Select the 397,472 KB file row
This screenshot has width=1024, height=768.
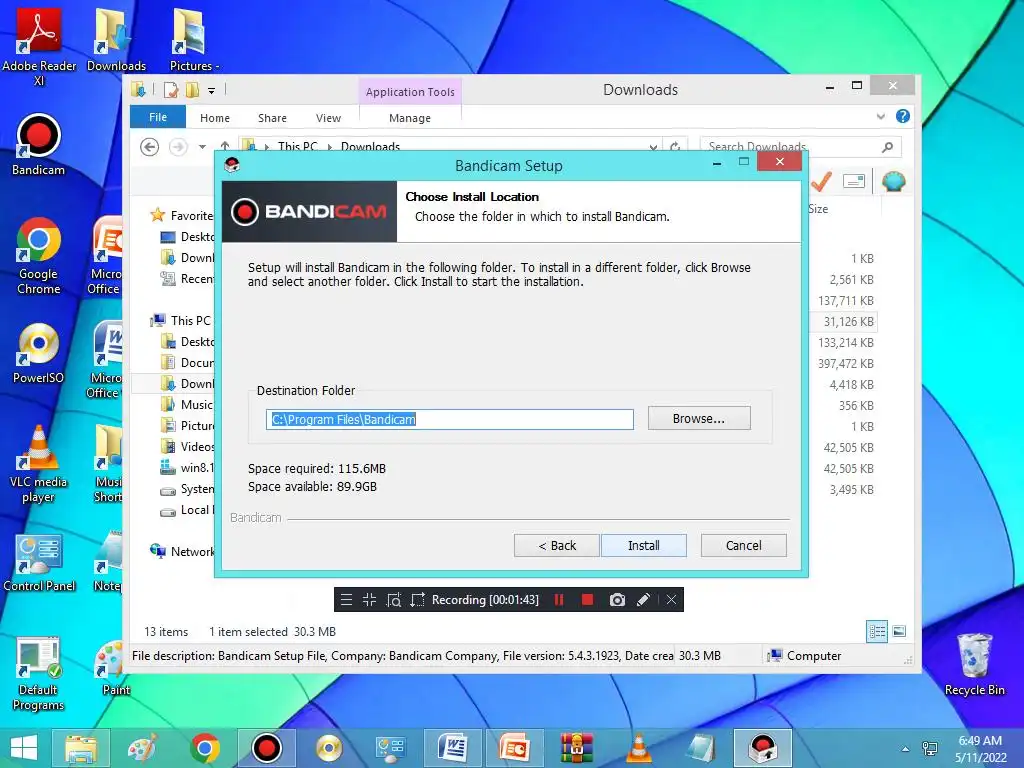point(844,363)
